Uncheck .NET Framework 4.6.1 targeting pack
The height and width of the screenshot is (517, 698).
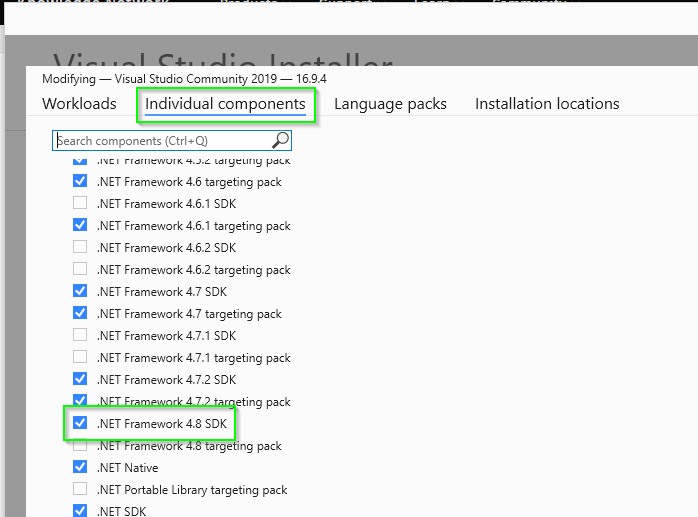(80, 225)
